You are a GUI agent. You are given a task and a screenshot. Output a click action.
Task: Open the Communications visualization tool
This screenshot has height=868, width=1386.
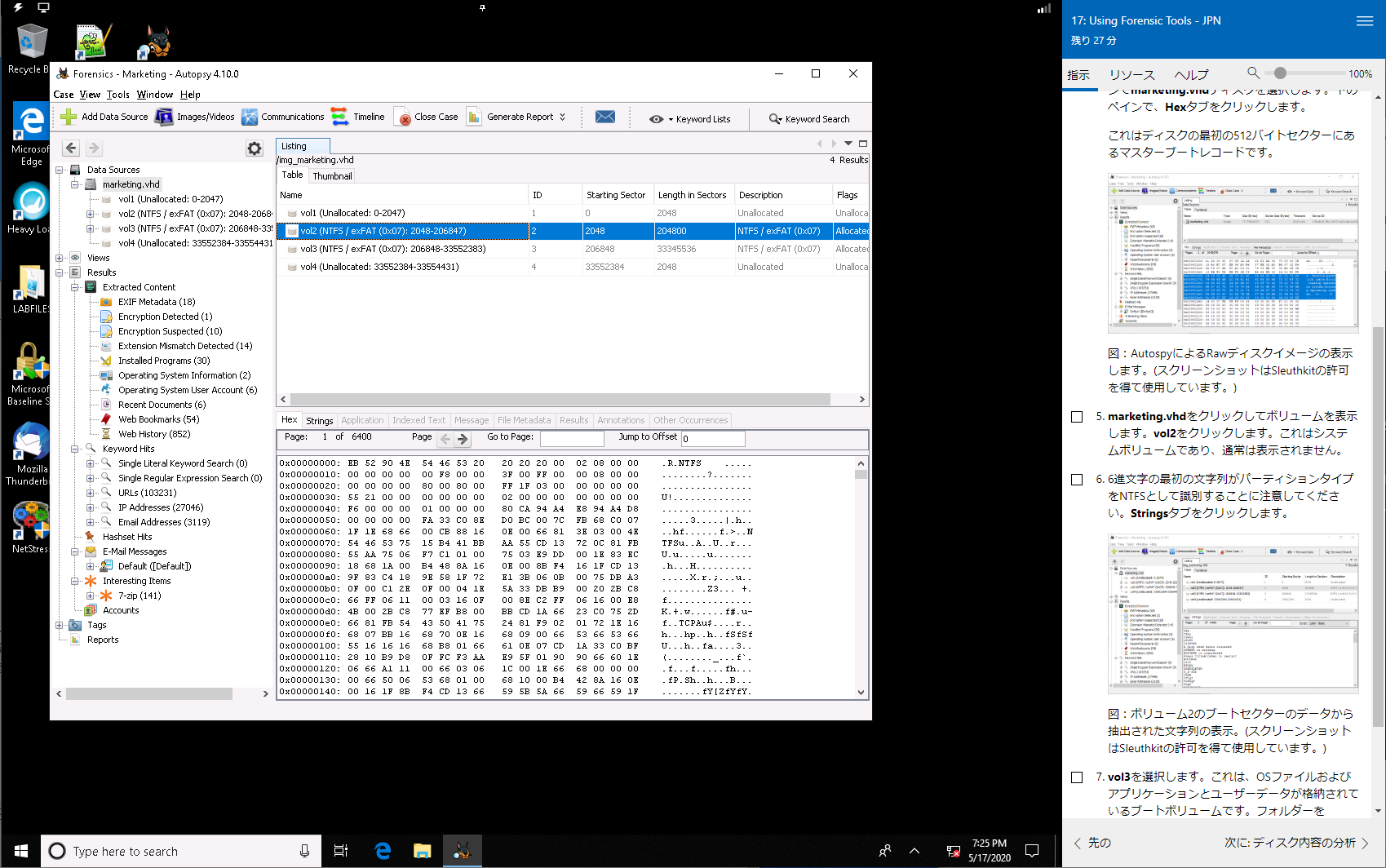(x=250, y=117)
